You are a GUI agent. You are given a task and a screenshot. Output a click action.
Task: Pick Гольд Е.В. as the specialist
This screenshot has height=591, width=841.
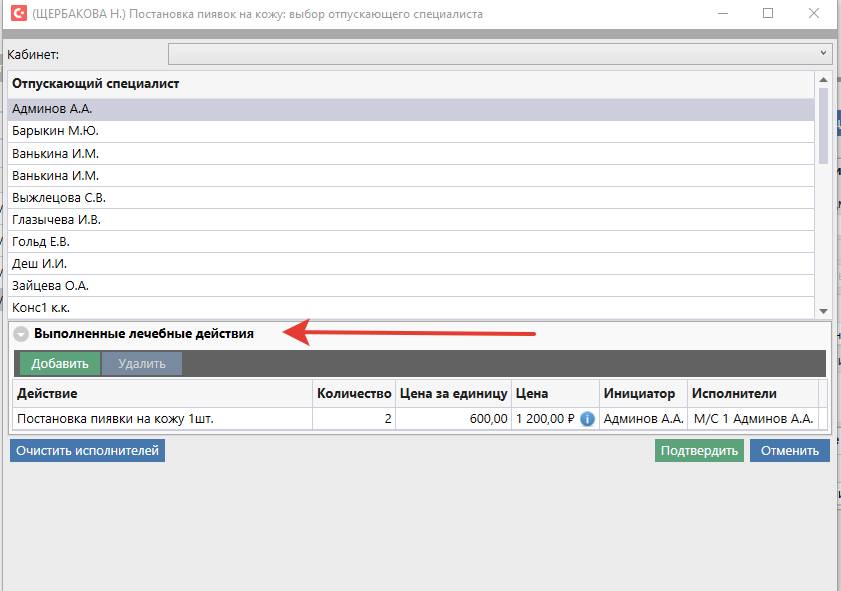coord(41,241)
